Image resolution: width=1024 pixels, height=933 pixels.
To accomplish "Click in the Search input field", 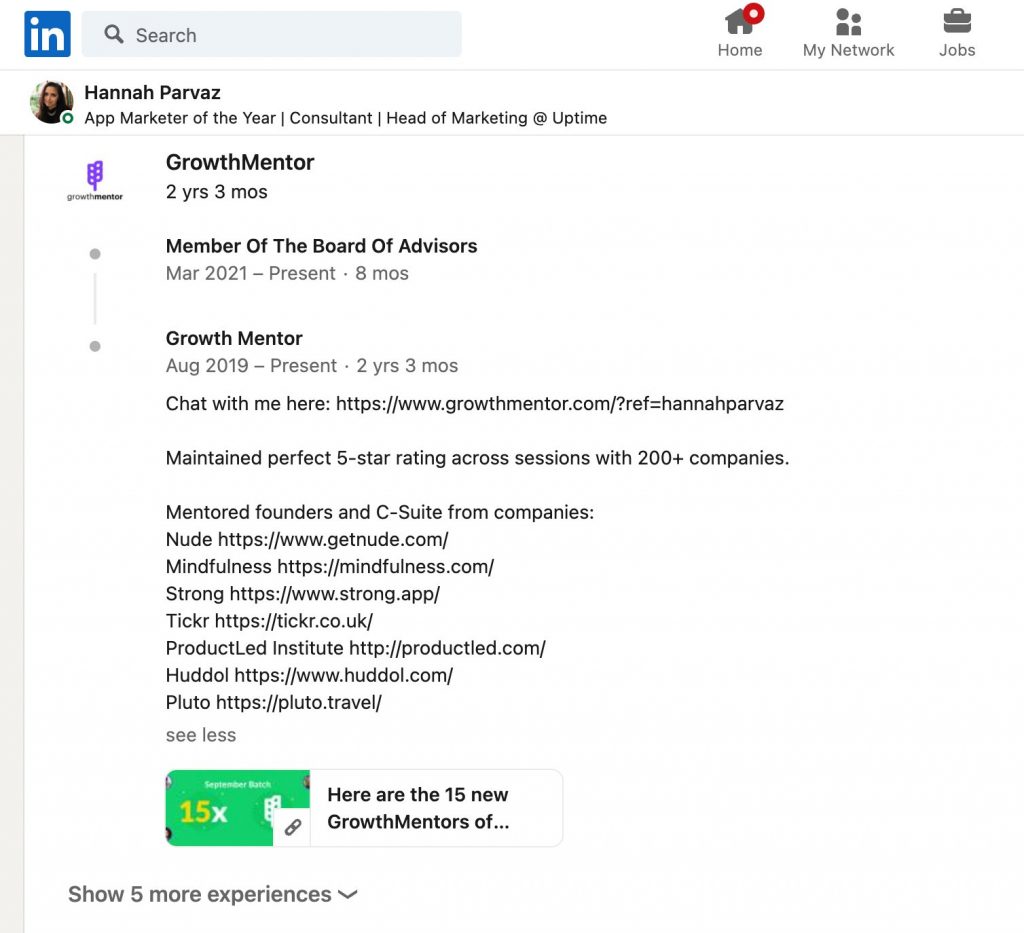I will point(290,35).
